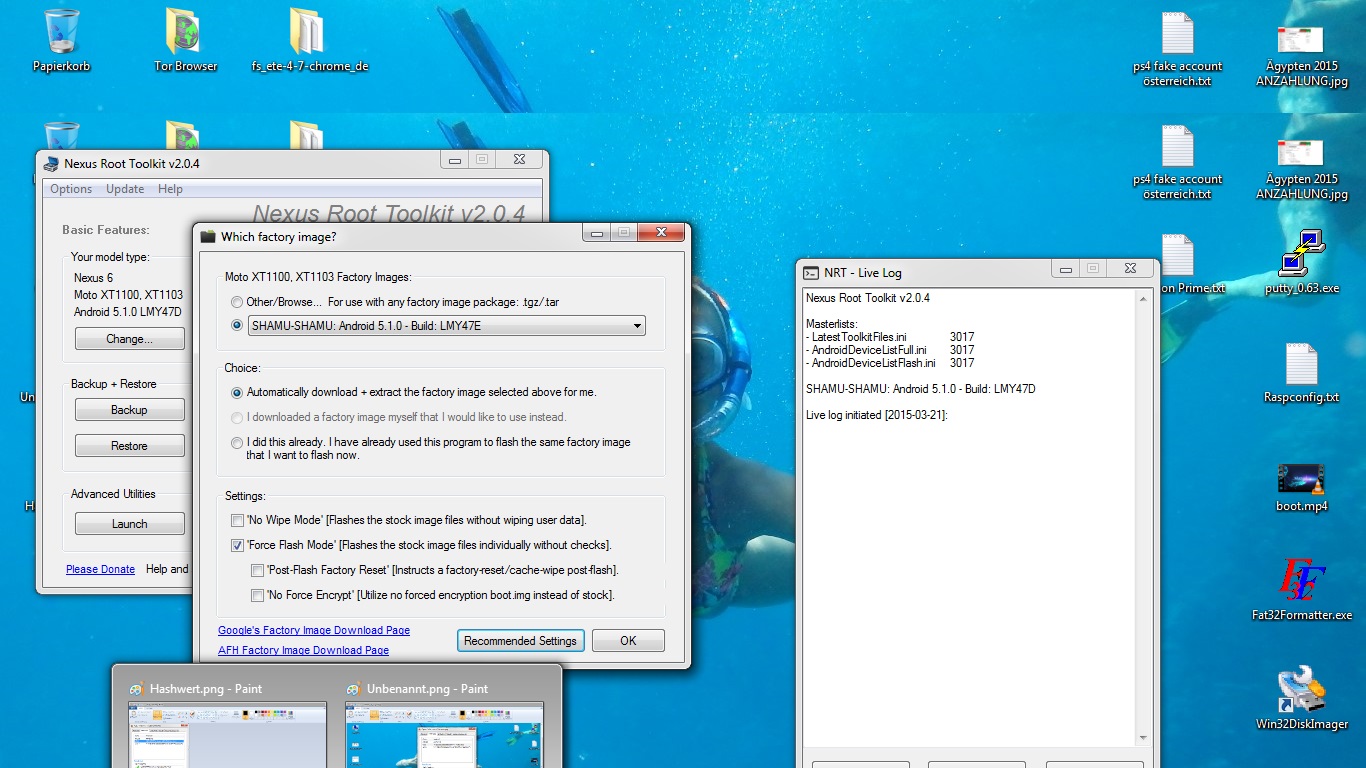Viewport: 1366px width, 768px height.
Task: Open the Update menu in Nexus Root Toolkit
Action: [125, 189]
